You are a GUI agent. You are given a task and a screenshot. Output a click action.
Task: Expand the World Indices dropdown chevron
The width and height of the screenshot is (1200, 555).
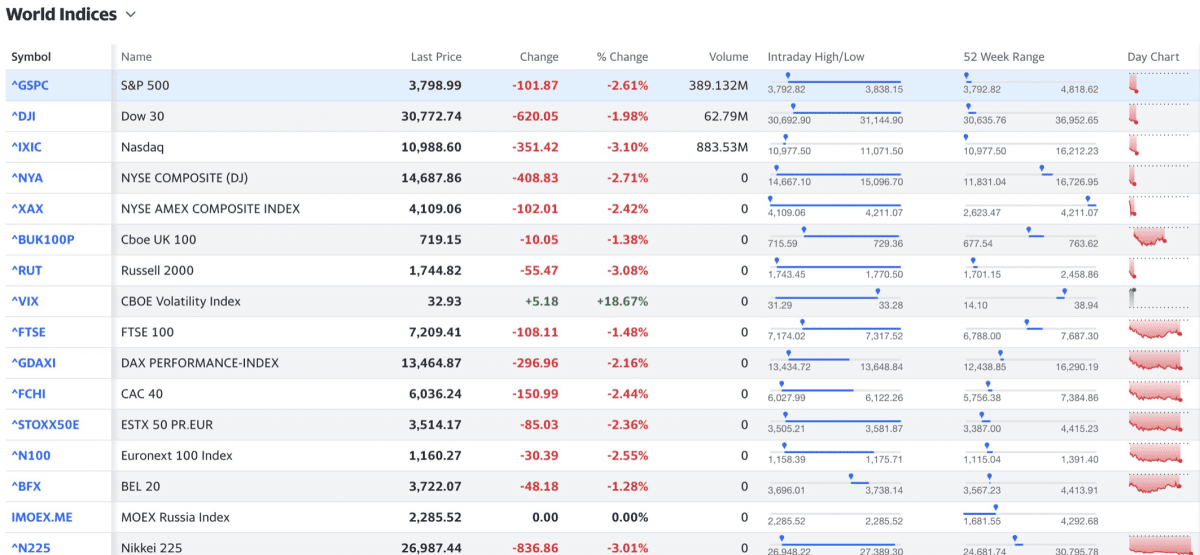[131, 15]
